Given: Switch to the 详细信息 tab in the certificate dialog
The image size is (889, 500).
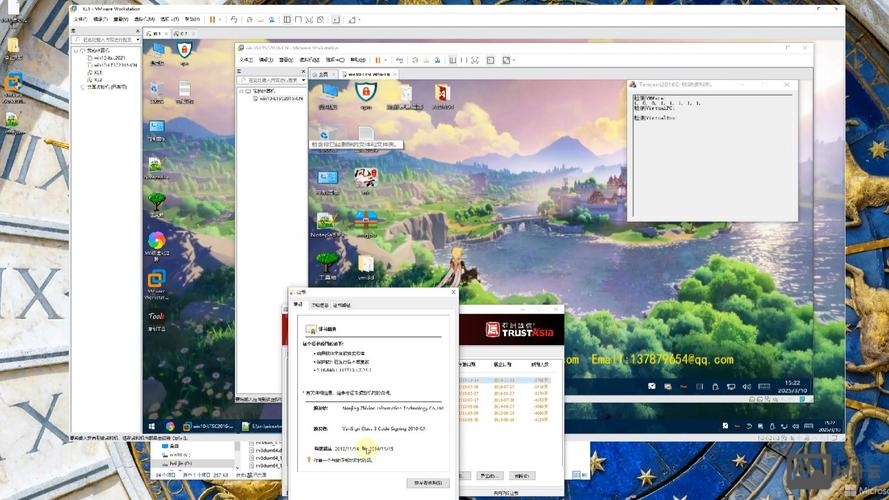Looking at the screenshot, I should click(x=320, y=305).
